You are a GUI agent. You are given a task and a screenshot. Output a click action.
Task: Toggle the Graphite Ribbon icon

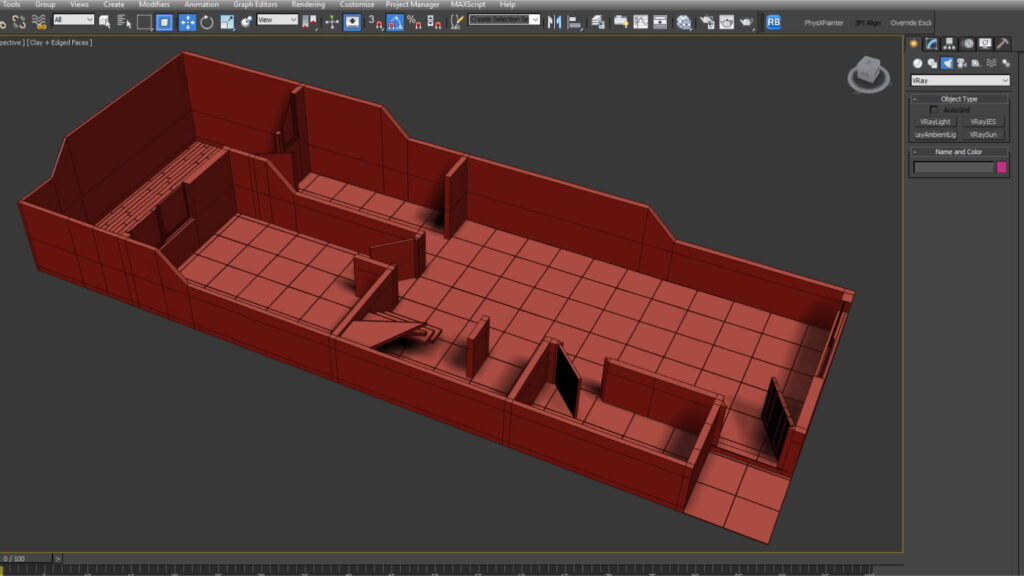(620, 22)
